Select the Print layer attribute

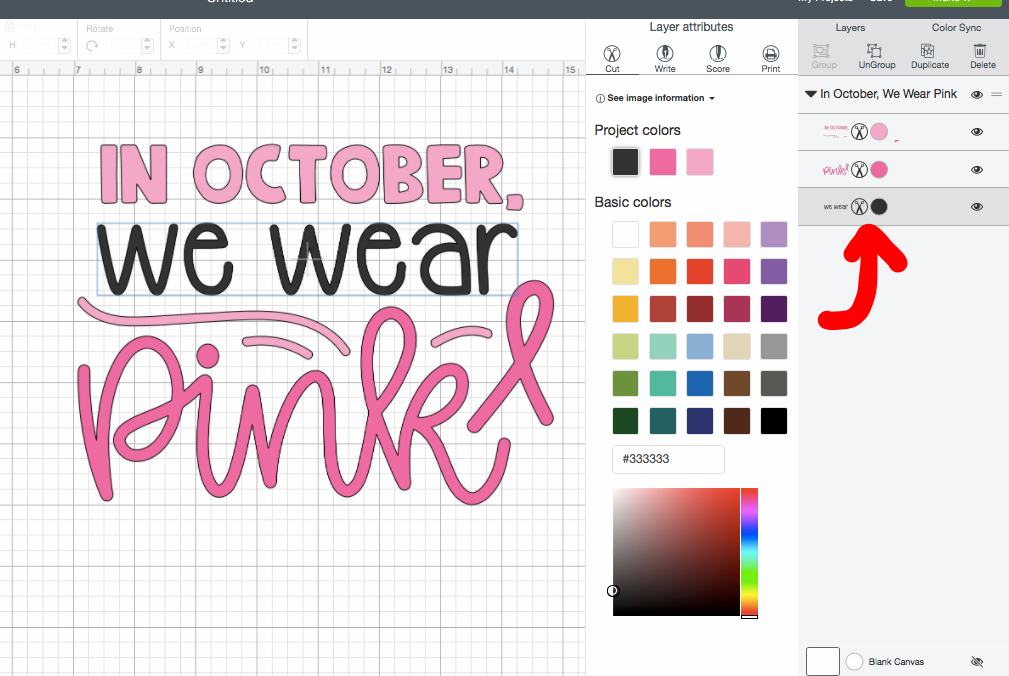tap(770, 59)
